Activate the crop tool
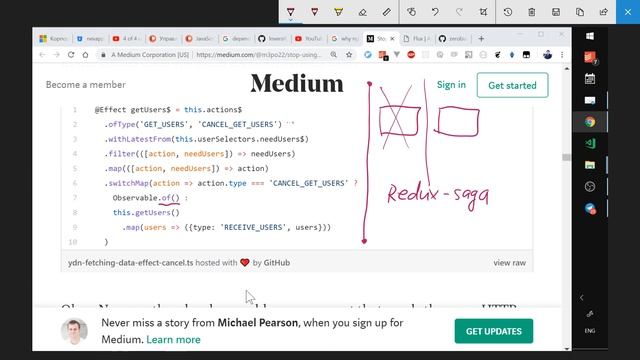Screen dimensions: 640x360 pyautogui.click(x=483, y=12)
